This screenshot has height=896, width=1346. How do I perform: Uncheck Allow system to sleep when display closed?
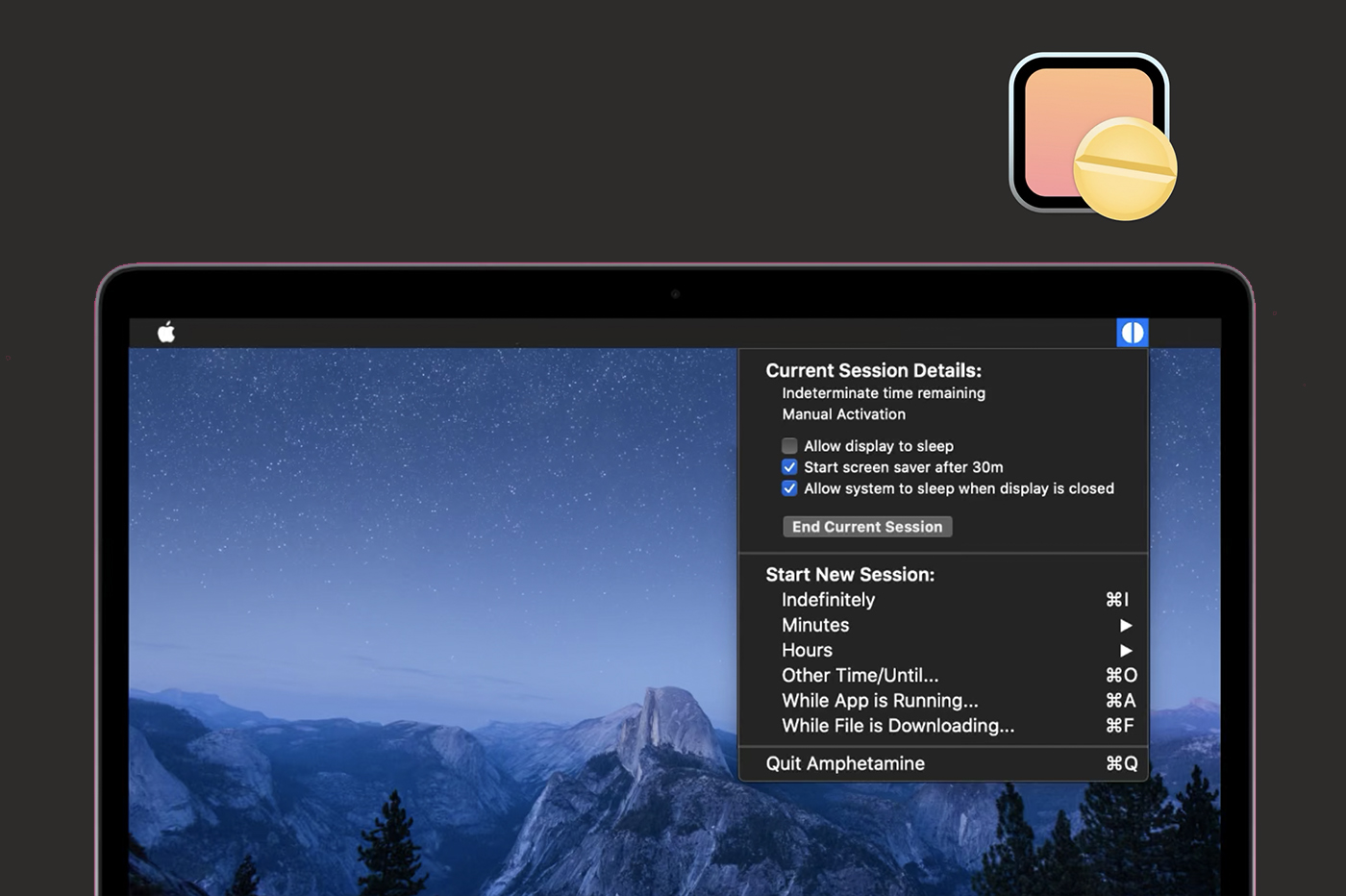(x=789, y=488)
